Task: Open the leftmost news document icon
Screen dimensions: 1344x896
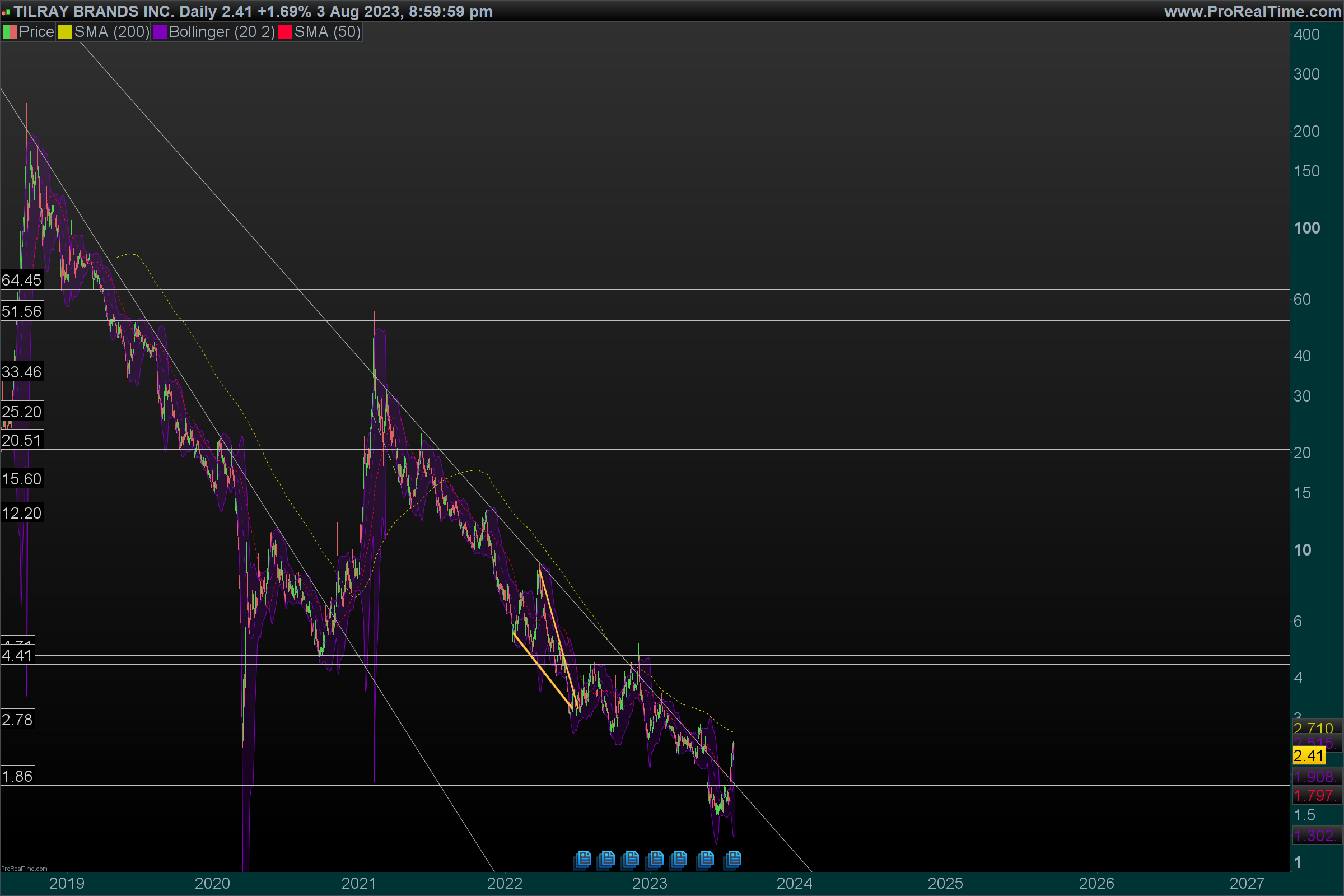Action: pyautogui.click(x=583, y=859)
